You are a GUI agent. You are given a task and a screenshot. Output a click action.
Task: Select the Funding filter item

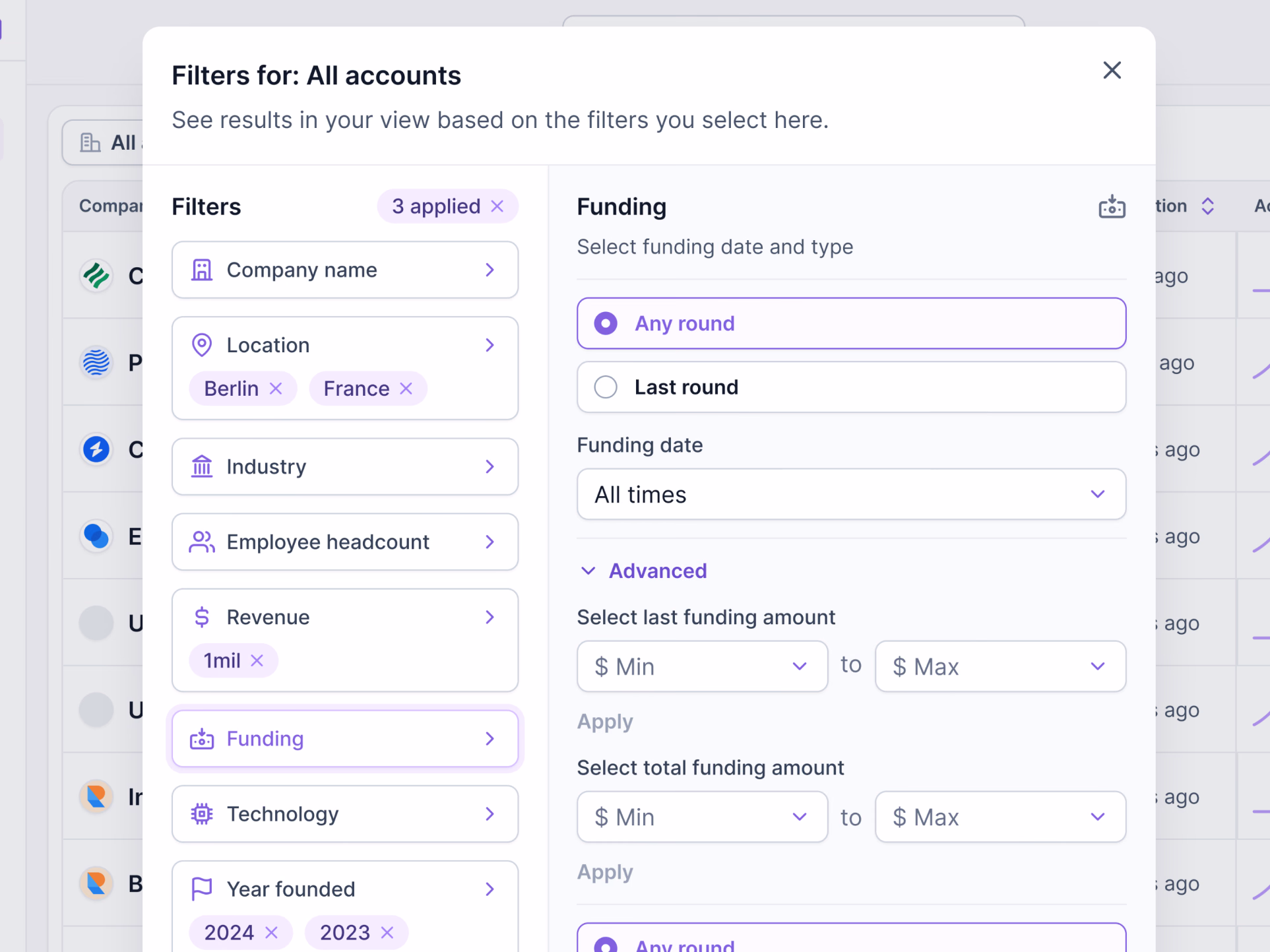point(345,738)
